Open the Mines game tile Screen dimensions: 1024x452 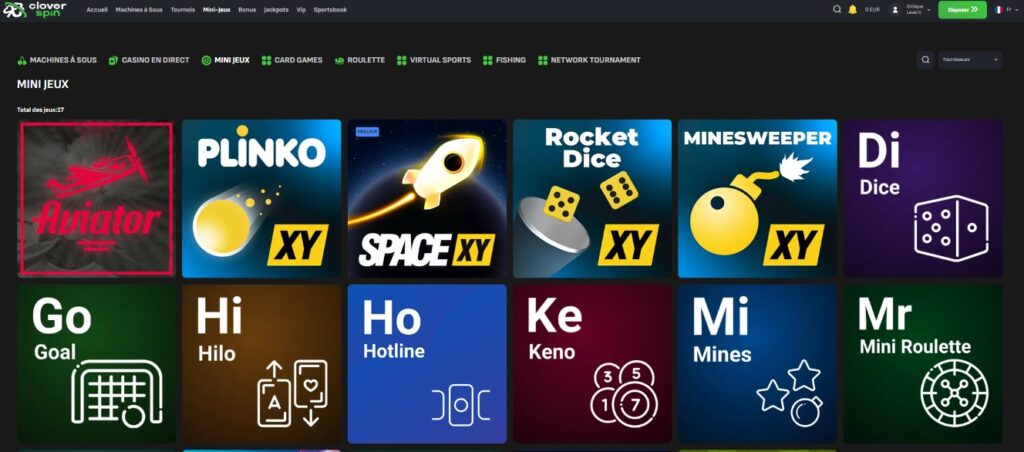(758, 364)
